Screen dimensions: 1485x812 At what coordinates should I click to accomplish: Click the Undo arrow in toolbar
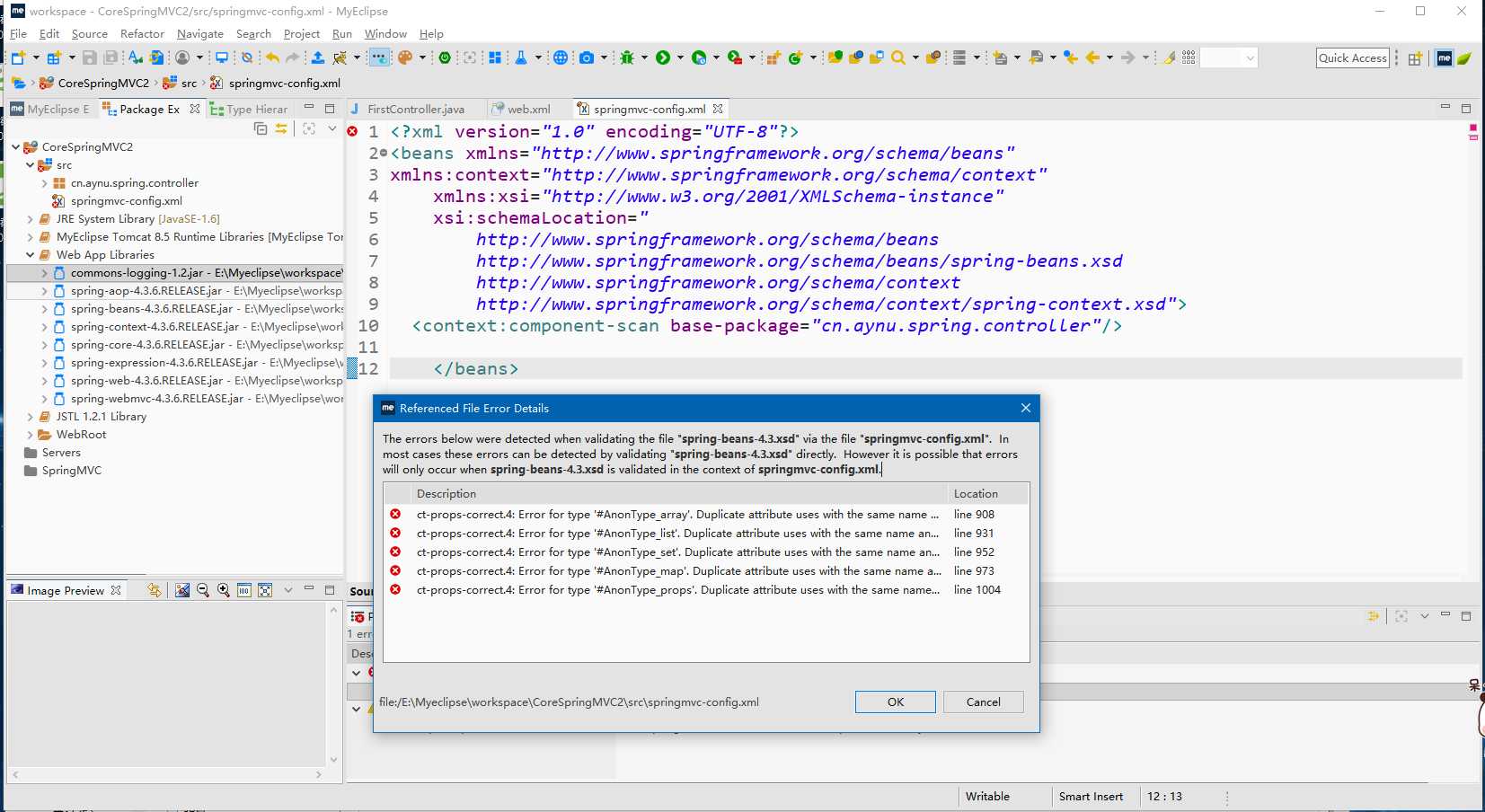click(x=272, y=57)
